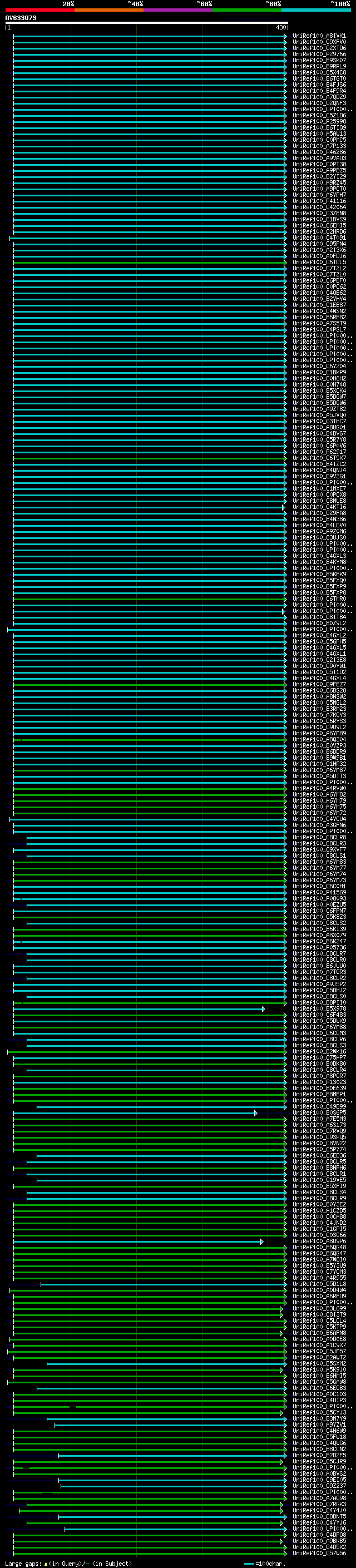356x1568 pixels.
Task: Select hit UniRef100_B4FJS6
Action: 319,85
